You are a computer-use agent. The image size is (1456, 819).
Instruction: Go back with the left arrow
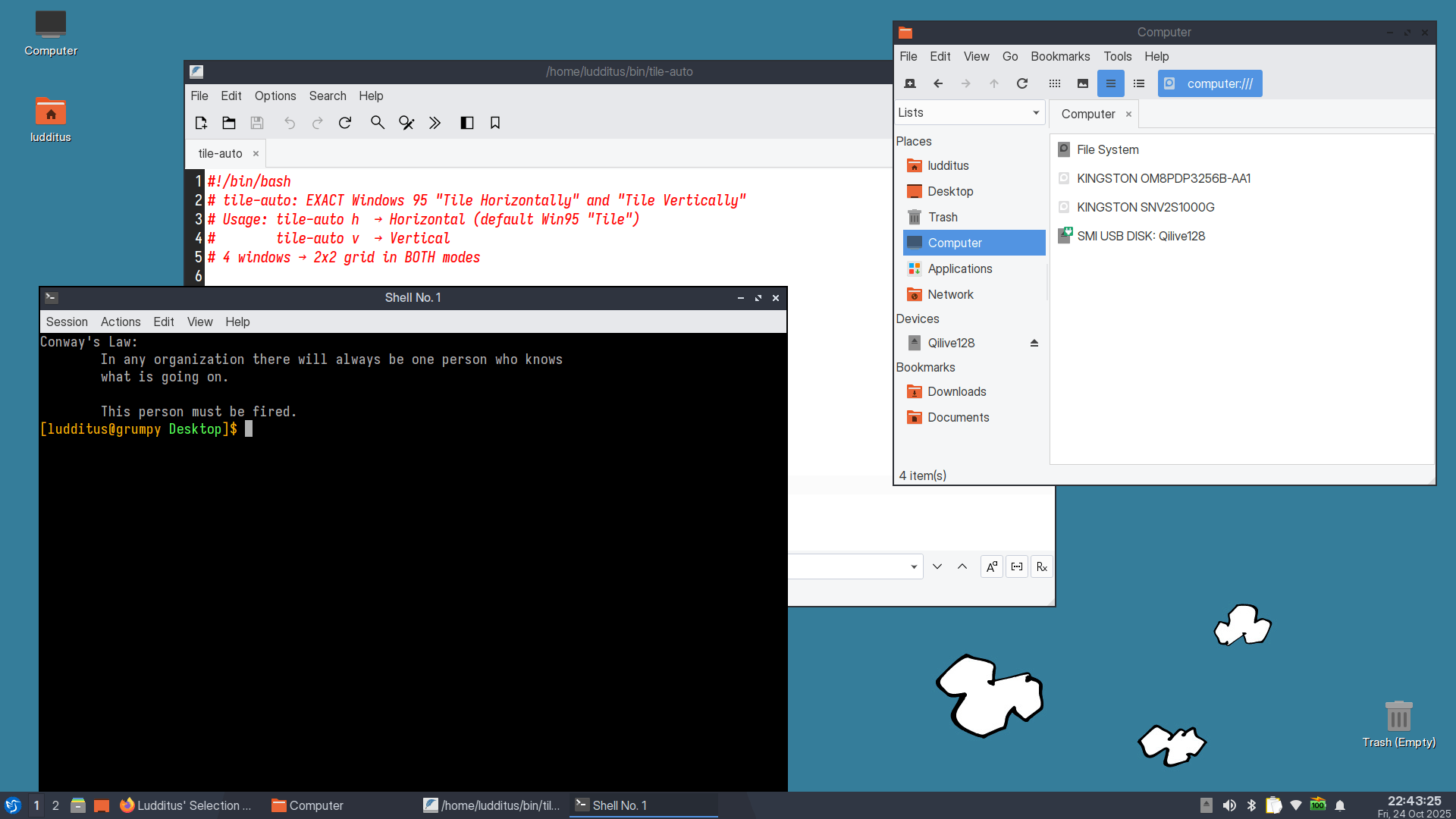(938, 83)
